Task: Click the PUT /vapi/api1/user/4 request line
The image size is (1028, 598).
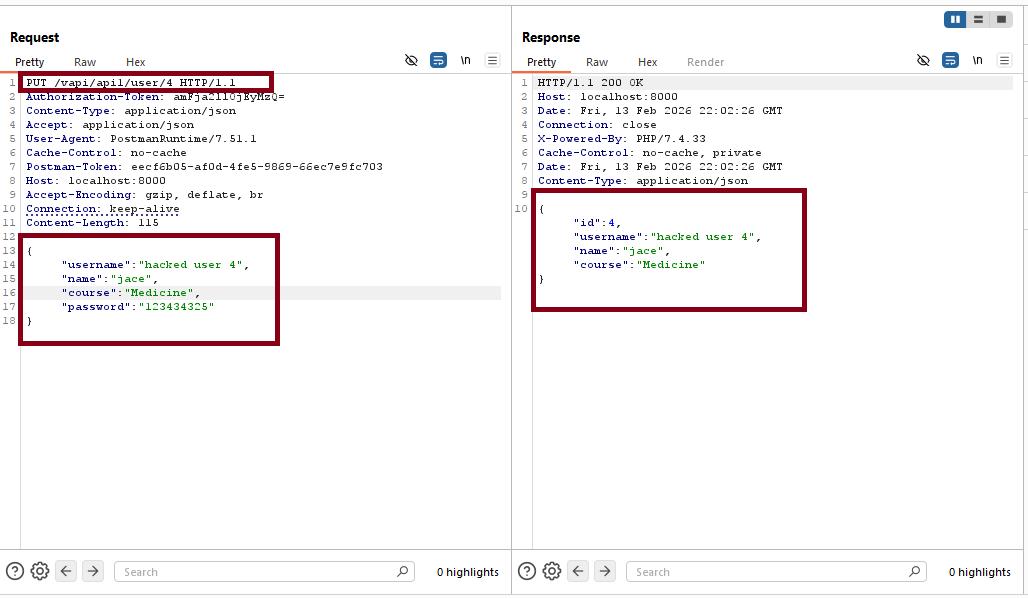Action: 130,83
